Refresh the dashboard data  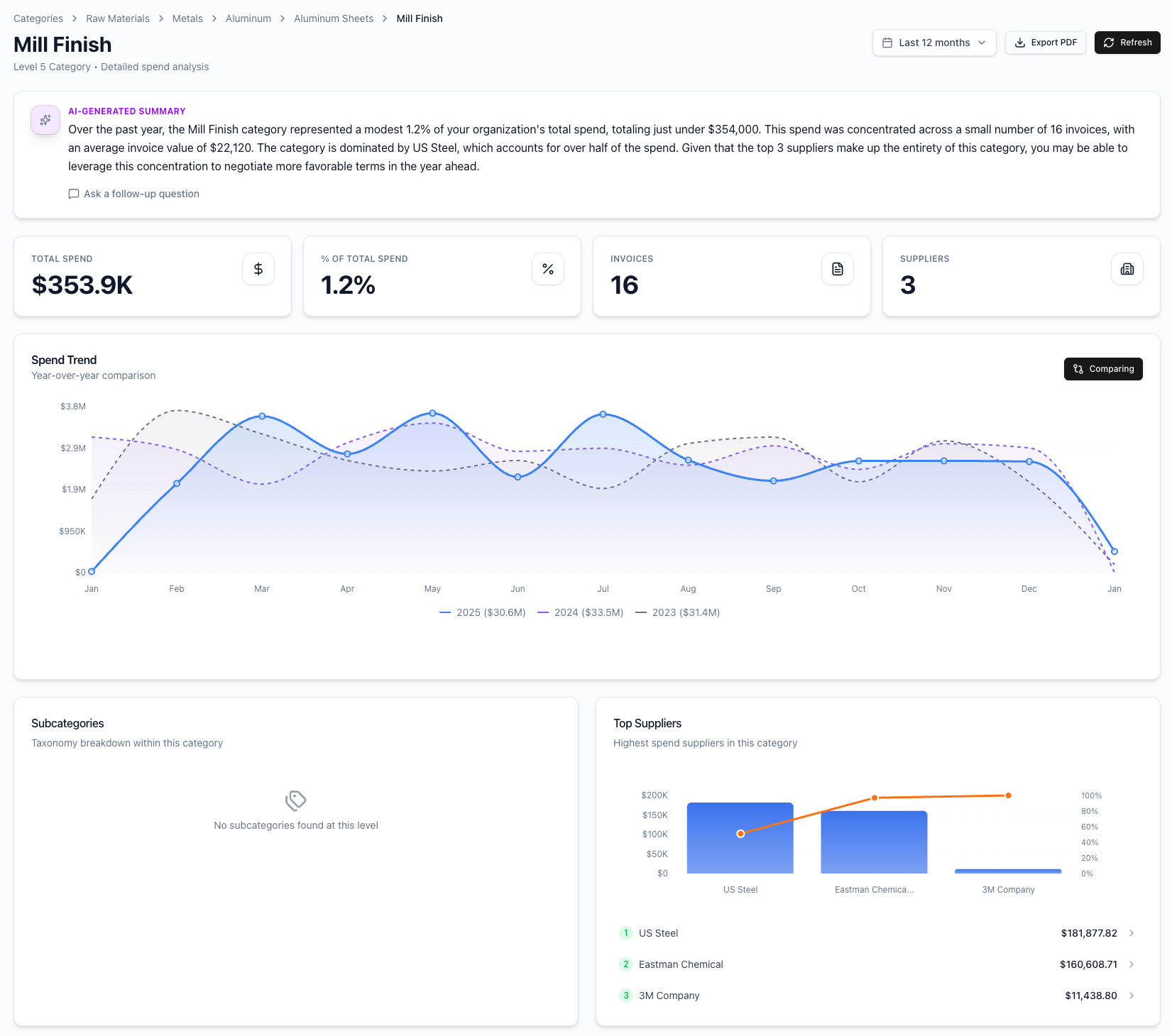point(1127,43)
